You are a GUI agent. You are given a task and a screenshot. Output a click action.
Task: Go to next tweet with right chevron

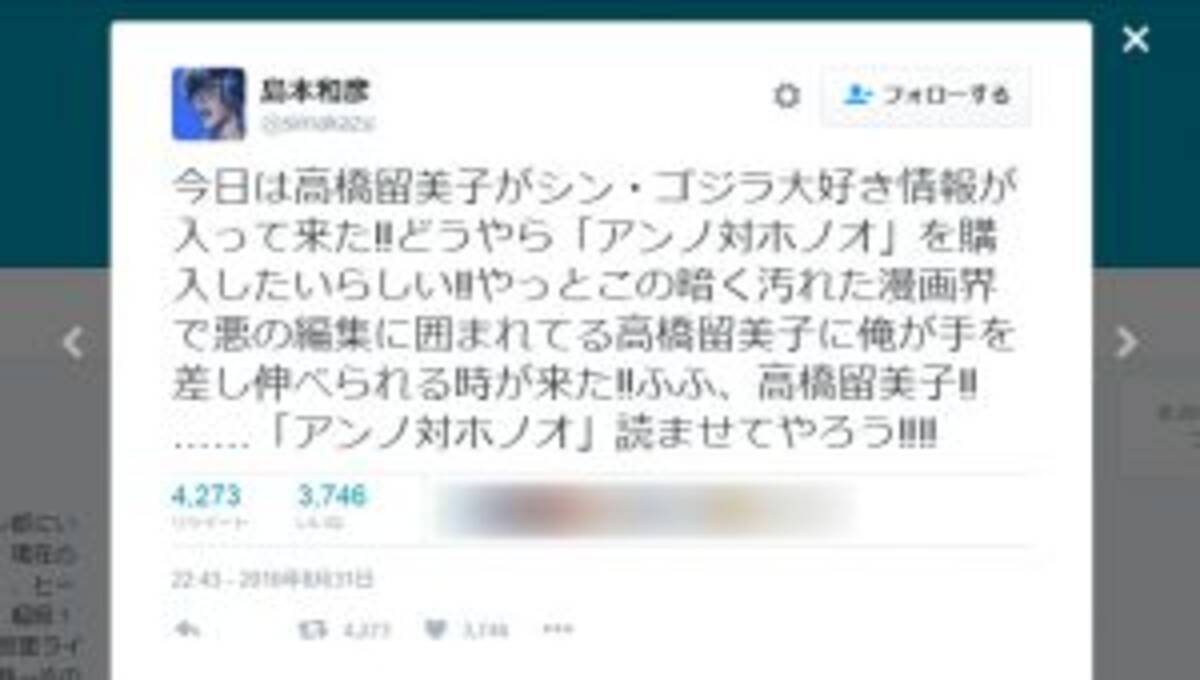1127,343
